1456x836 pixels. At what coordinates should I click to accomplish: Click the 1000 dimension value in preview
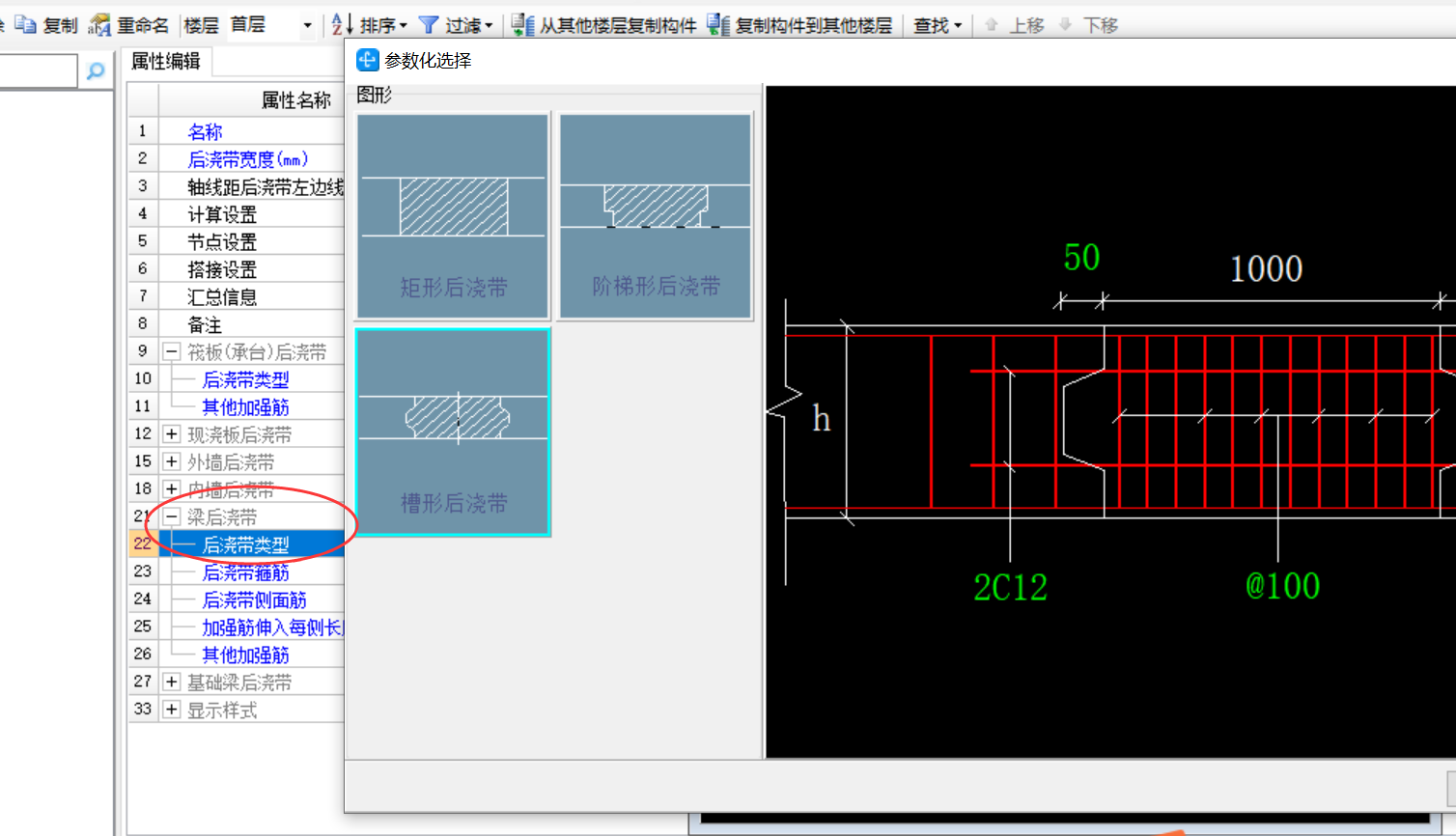click(x=1266, y=268)
